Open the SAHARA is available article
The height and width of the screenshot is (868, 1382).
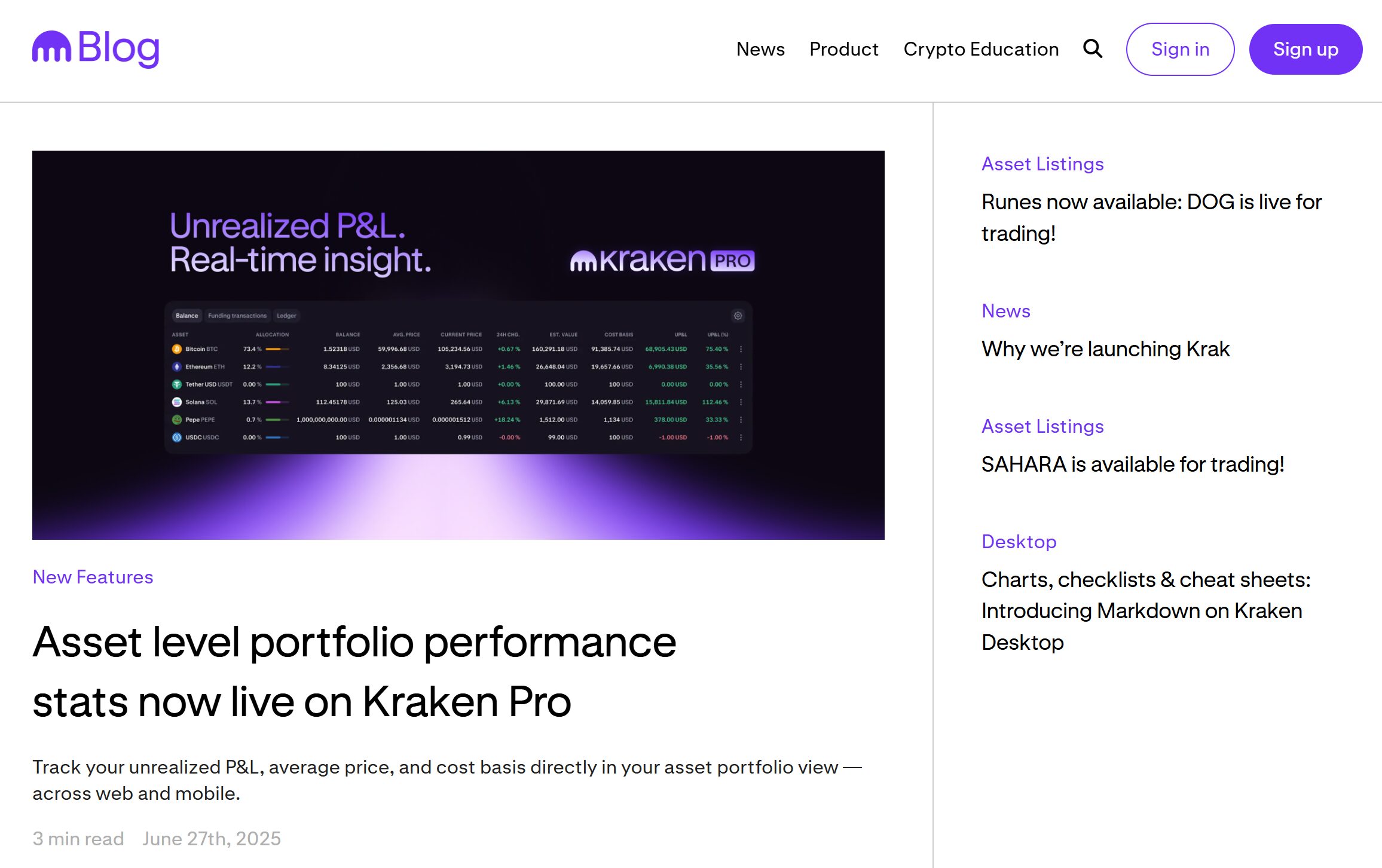coord(1132,464)
